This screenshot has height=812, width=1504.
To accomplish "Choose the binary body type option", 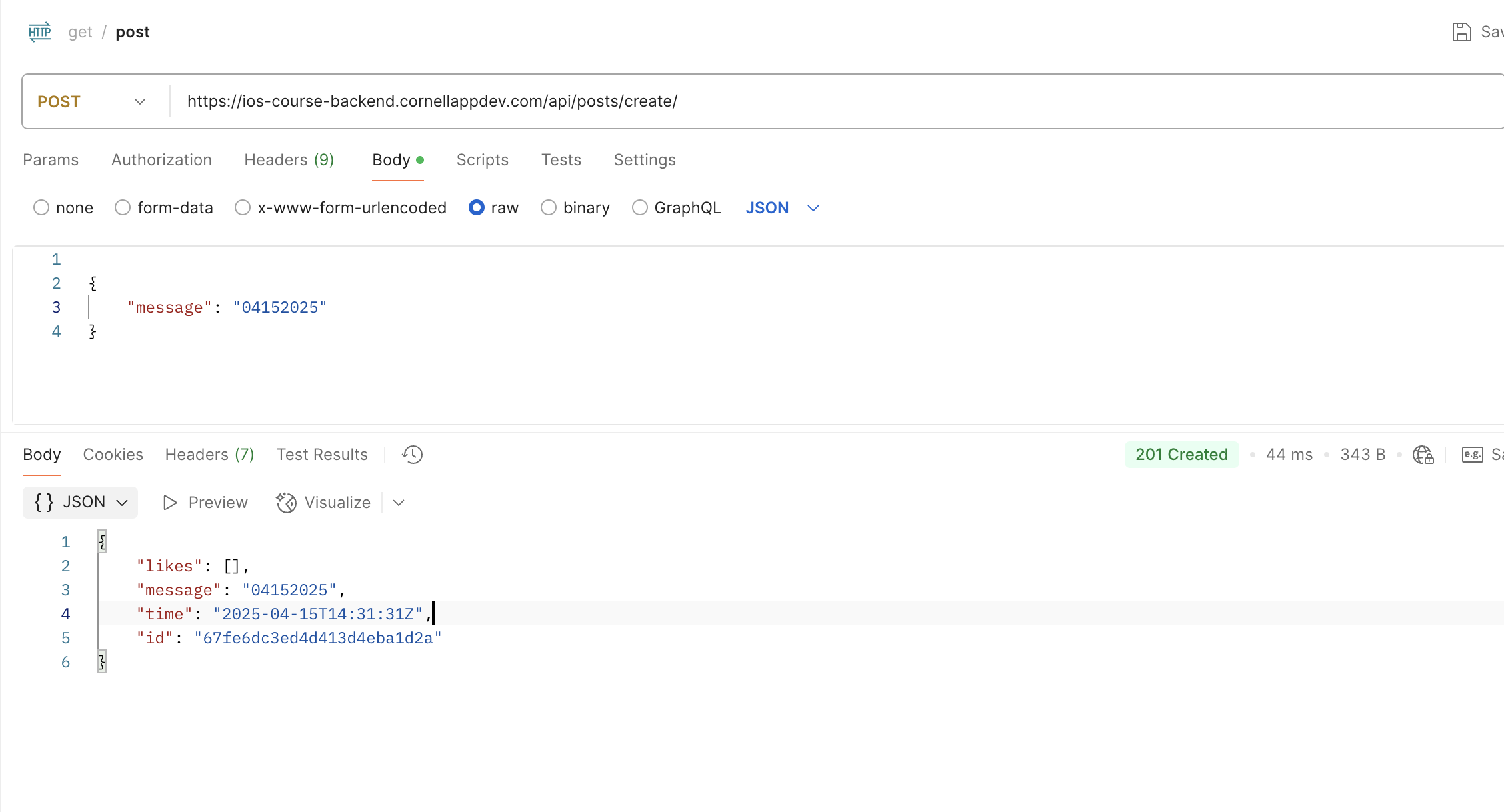I will click(x=549, y=208).
